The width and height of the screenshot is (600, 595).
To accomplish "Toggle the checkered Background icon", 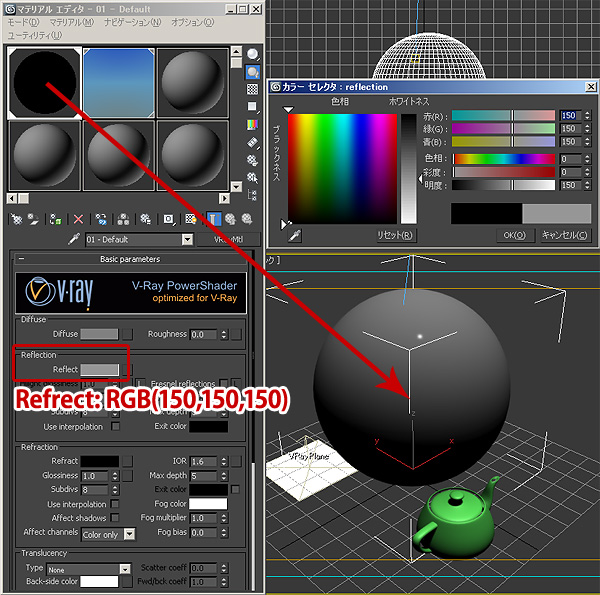I will pos(253,89).
